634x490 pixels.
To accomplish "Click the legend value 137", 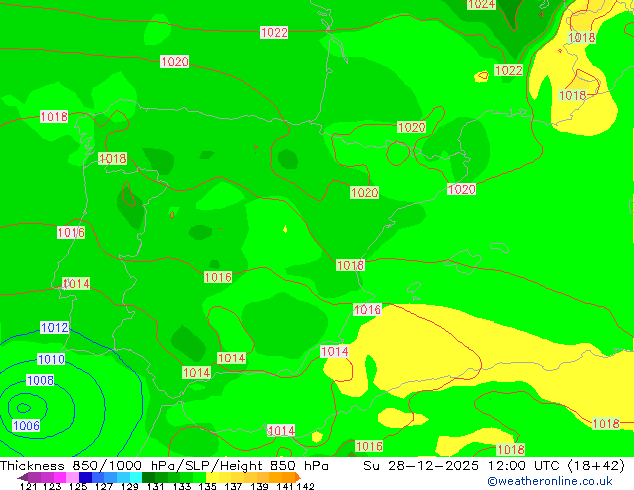I will click(x=233, y=486).
